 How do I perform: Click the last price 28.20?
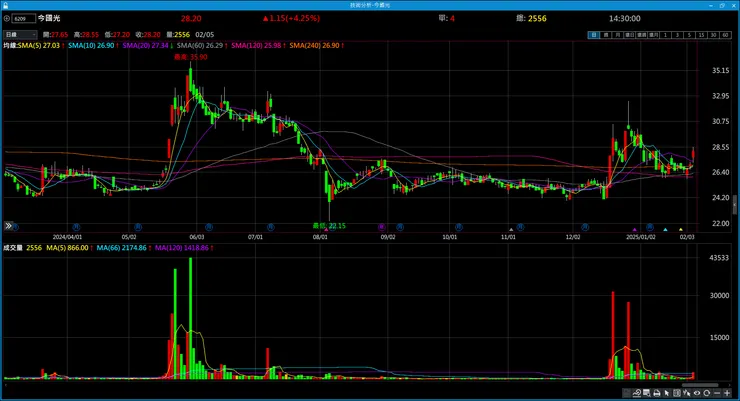[x=191, y=18]
